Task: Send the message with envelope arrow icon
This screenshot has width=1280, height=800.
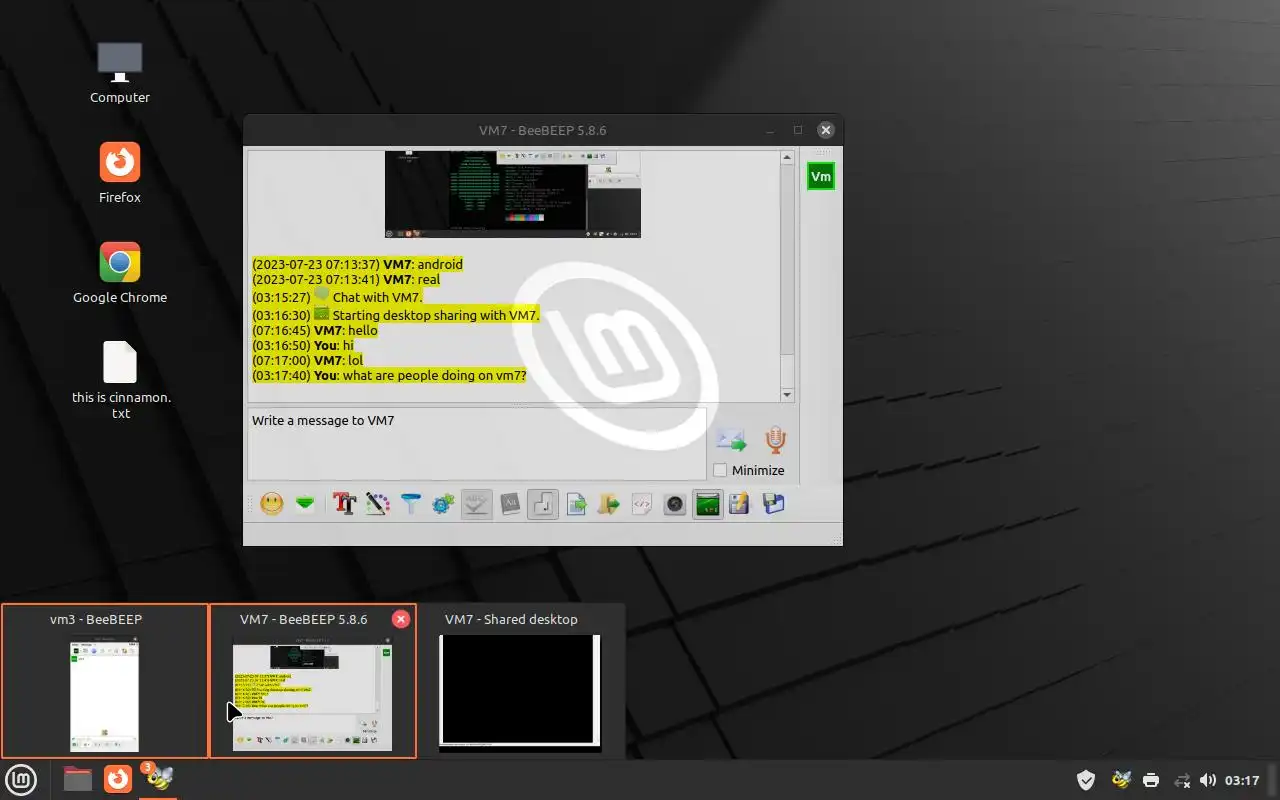Action: [731, 440]
